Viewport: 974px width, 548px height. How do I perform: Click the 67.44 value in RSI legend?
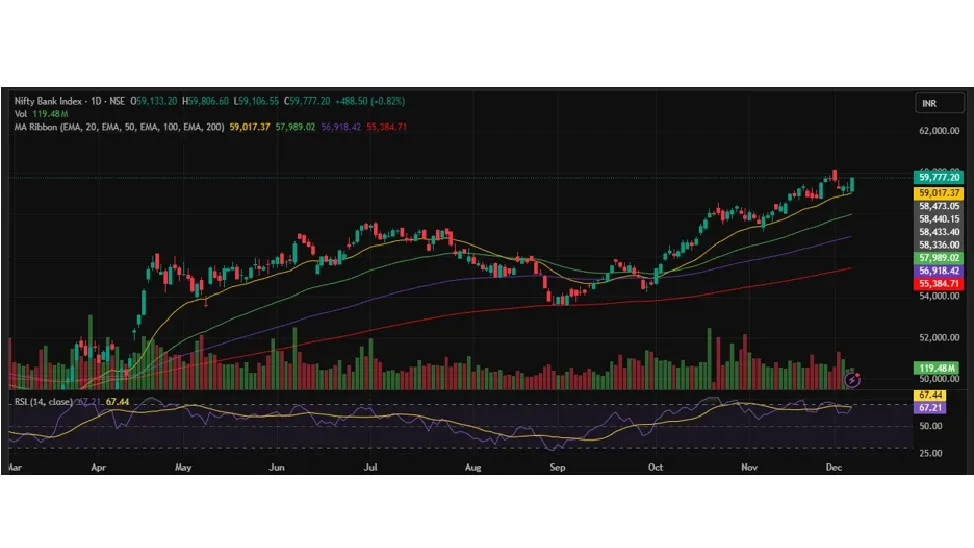(117, 402)
